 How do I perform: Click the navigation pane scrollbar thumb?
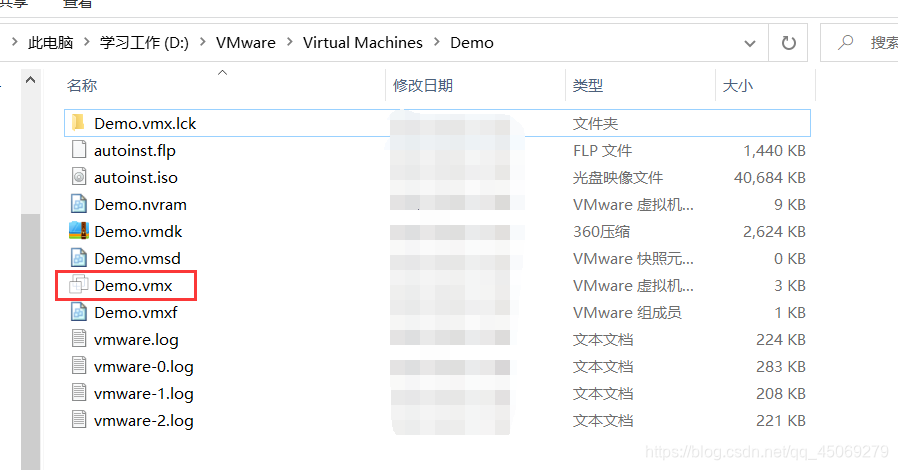coord(31,341)
